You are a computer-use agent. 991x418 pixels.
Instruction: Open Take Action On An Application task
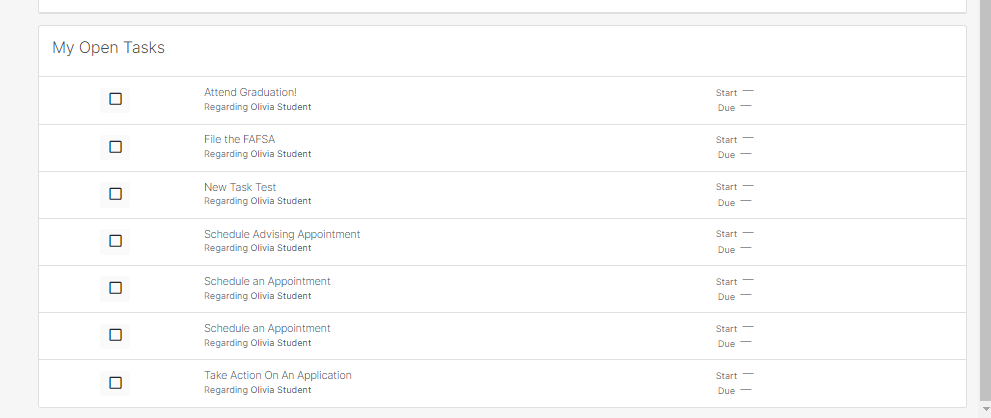277,376
